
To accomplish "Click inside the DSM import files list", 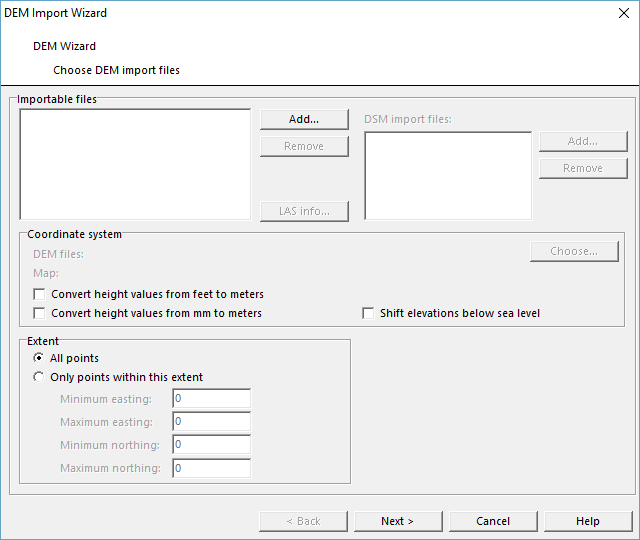I will 448,176.
